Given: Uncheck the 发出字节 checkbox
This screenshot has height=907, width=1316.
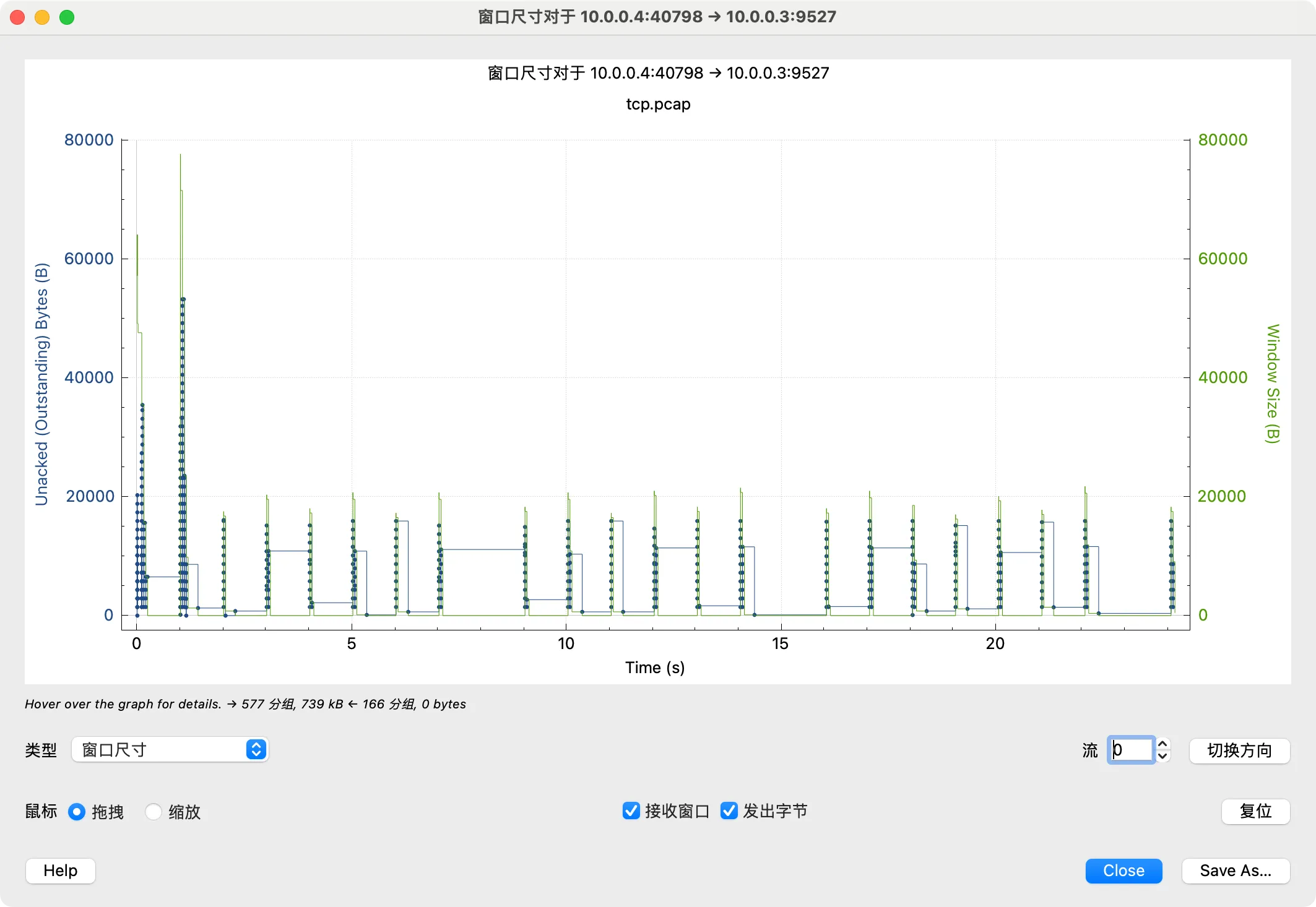Looking at the screenshot, I should [x=729, y=811].
